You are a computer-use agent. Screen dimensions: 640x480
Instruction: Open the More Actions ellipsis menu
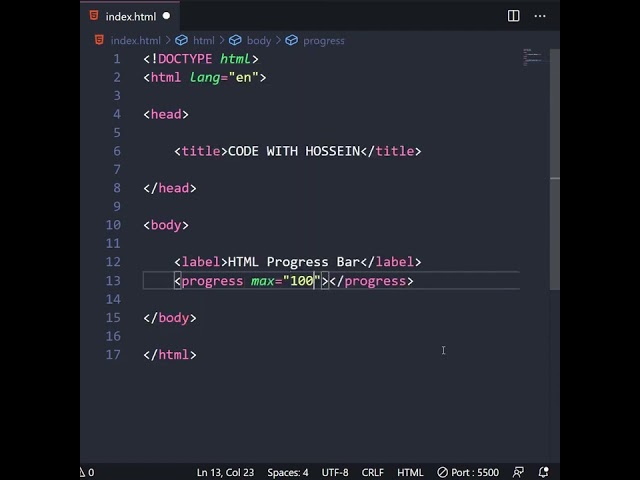coord(540,16)
